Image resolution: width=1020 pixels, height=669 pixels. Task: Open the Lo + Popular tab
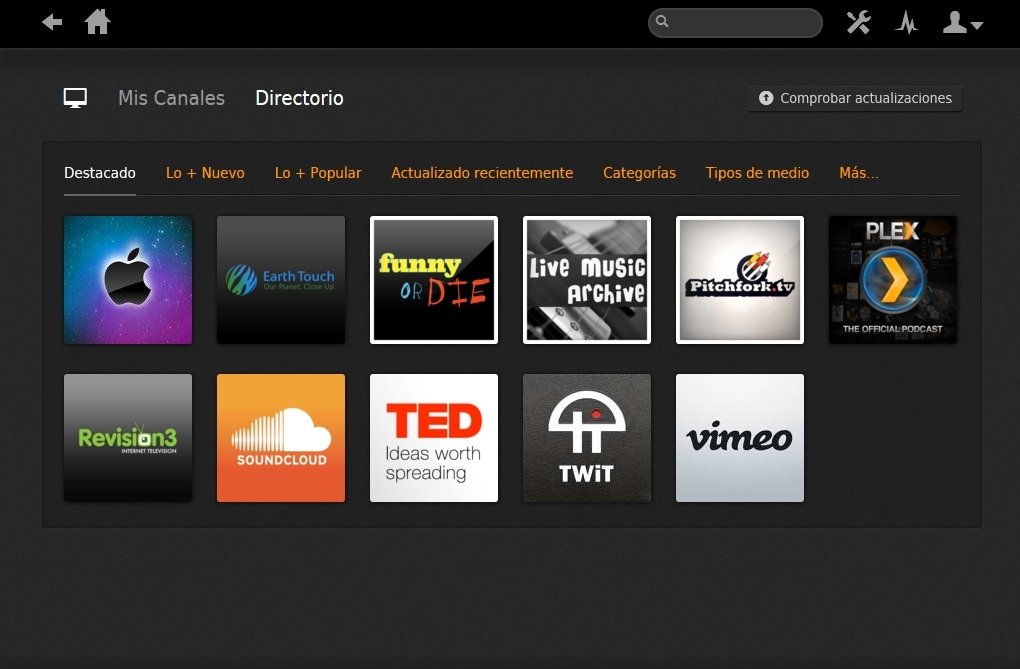click(x=318, y=173)
